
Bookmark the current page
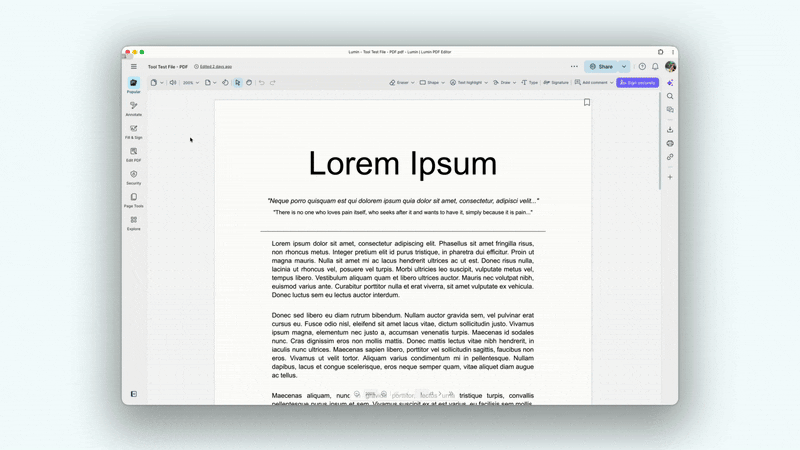tap(587, 103)
